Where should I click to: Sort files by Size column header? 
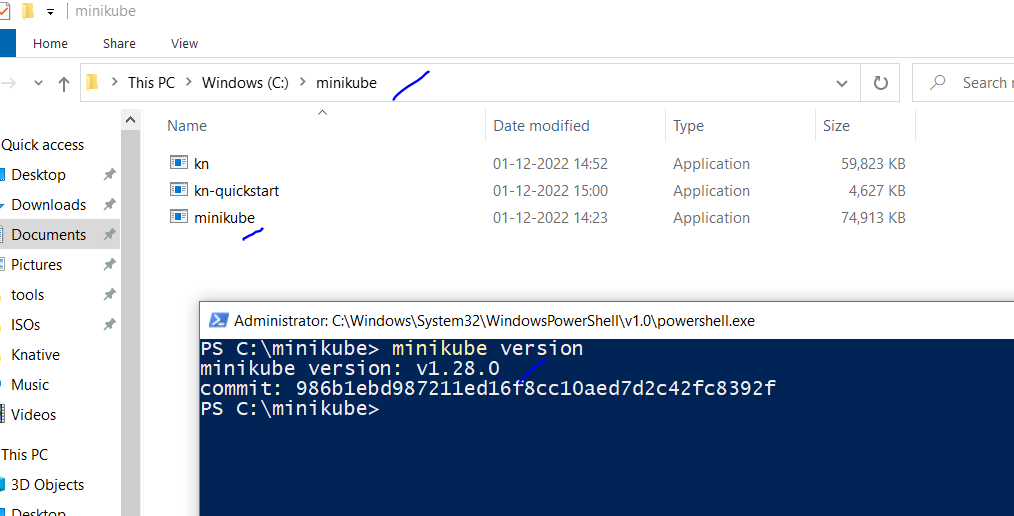836,126
